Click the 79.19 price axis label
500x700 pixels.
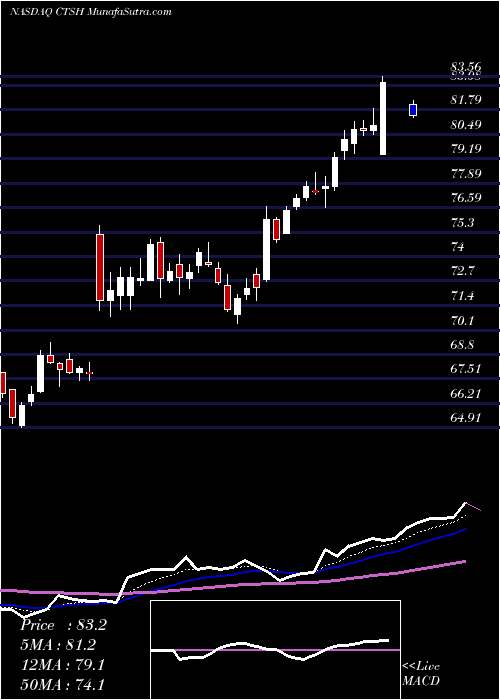click(466, 148)
